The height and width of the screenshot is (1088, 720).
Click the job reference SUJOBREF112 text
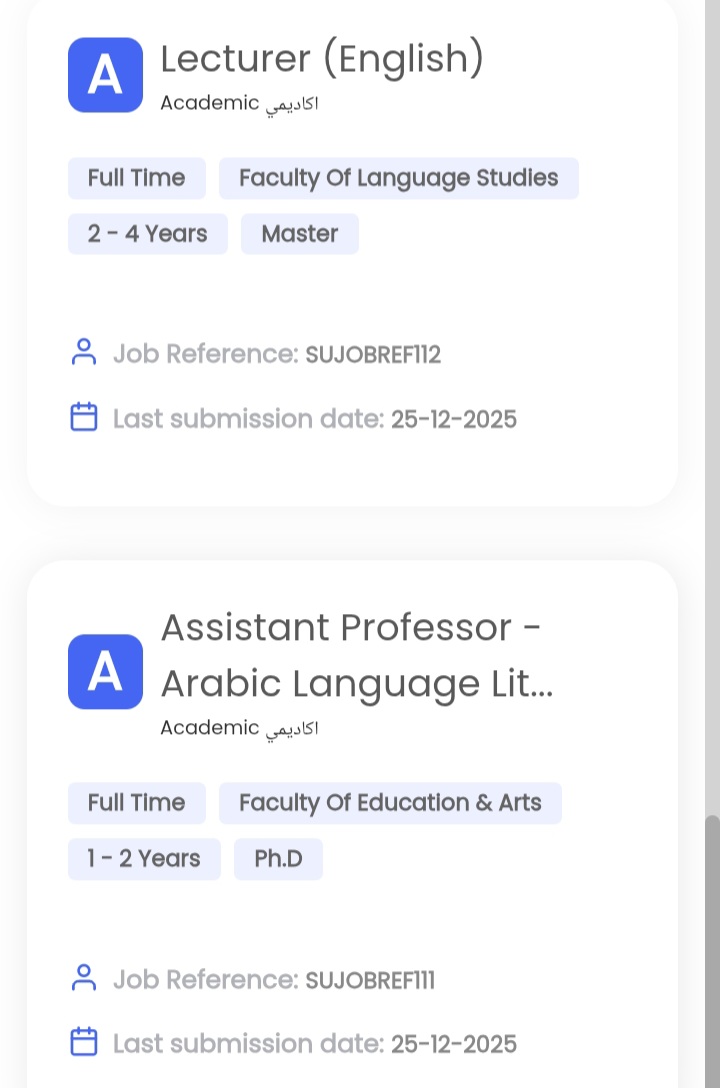point(372,355)
